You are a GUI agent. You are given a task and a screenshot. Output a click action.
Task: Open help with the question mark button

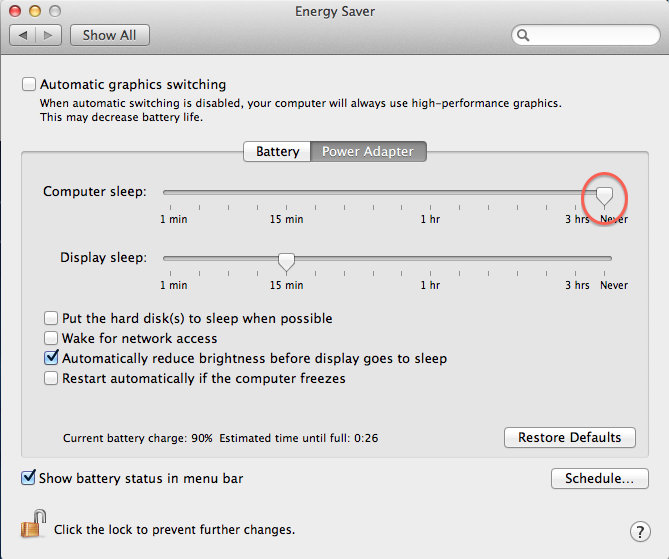coord(641,531)
